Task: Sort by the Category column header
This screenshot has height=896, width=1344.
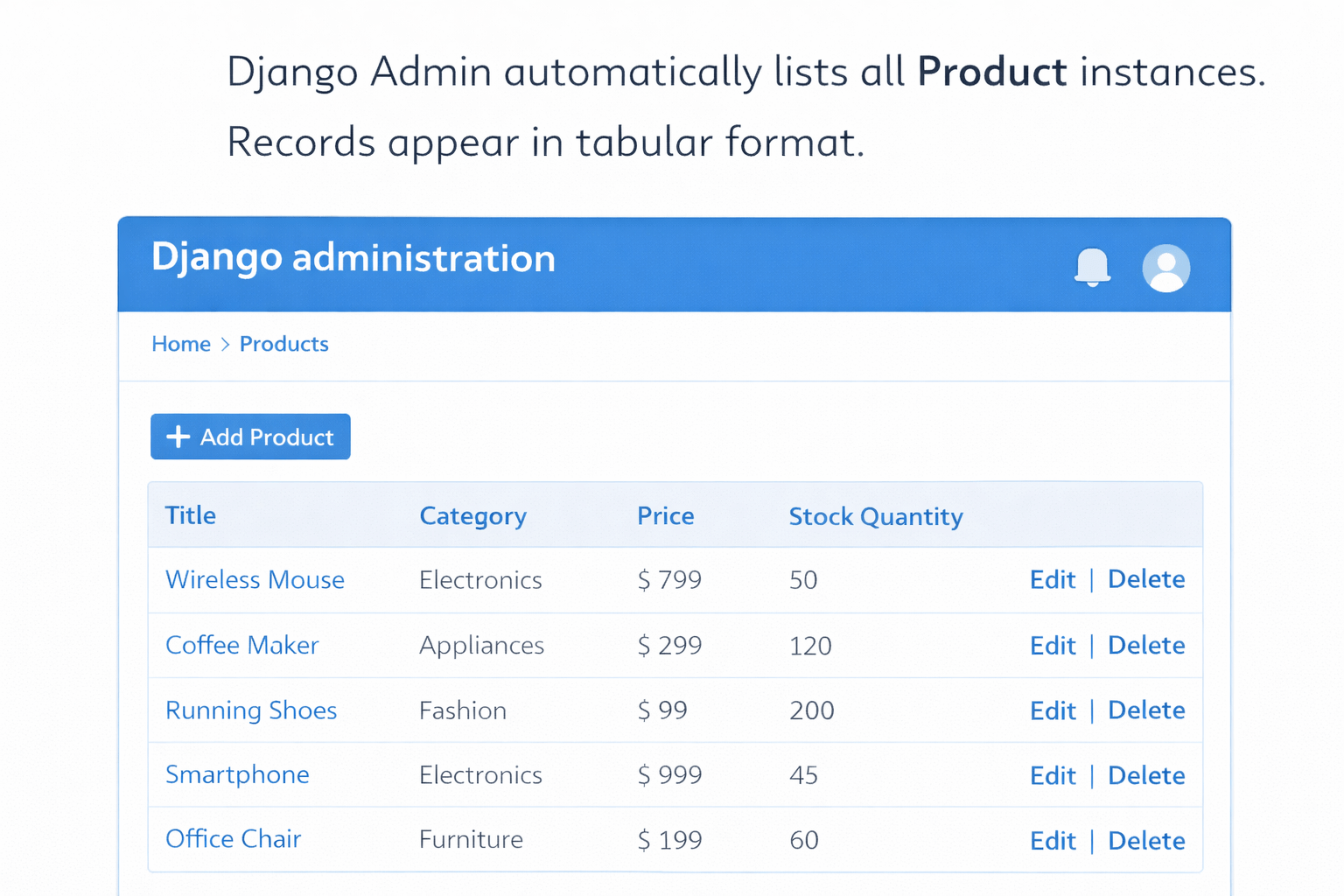Action: 473,516
